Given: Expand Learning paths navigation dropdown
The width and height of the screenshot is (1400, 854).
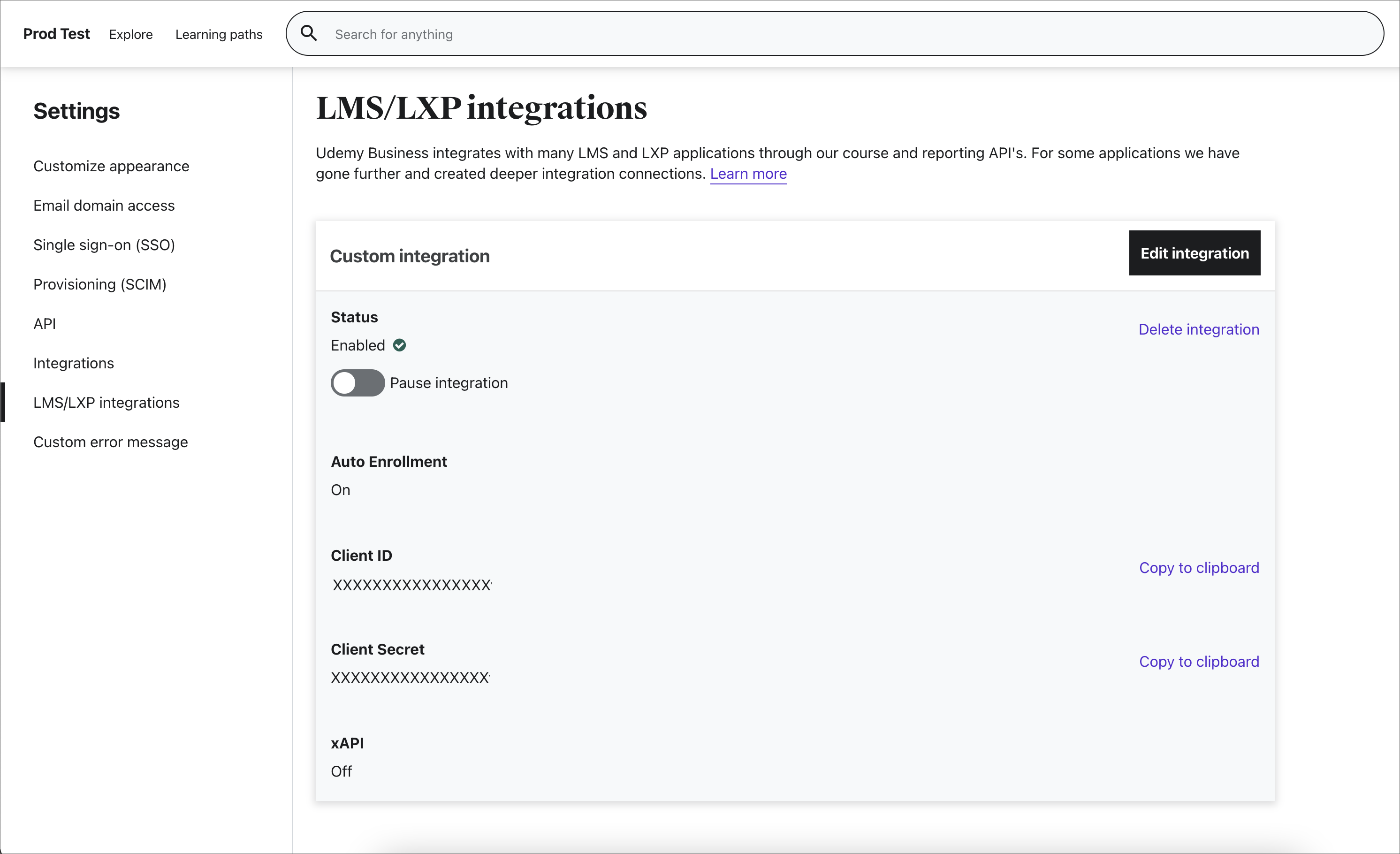Looking at the screenshot, I should point(219,34).
